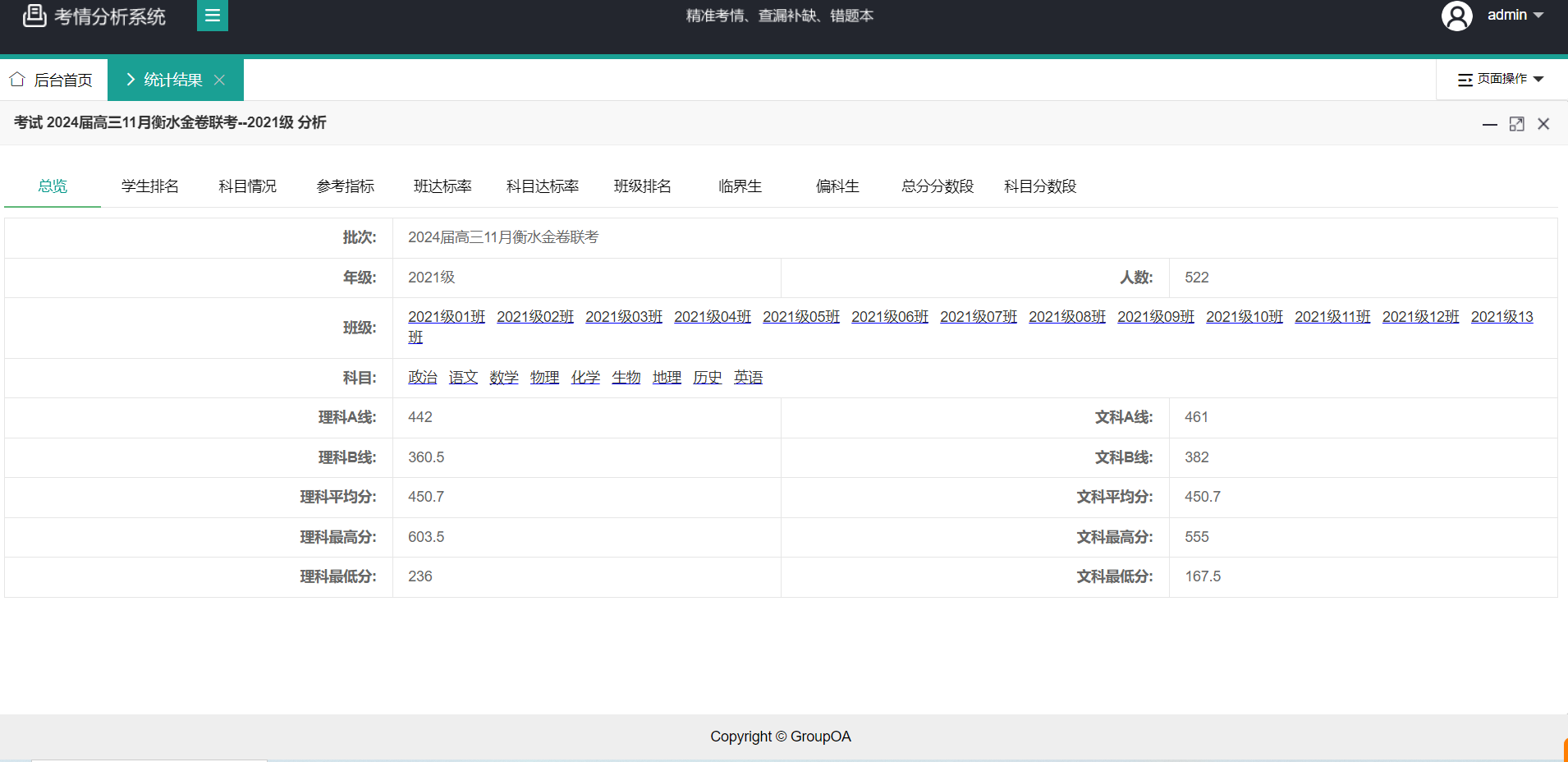1568x762 pixels.
Task: Toggle the sidebar hamburger menu icon
Action: [x=213, y=15]
